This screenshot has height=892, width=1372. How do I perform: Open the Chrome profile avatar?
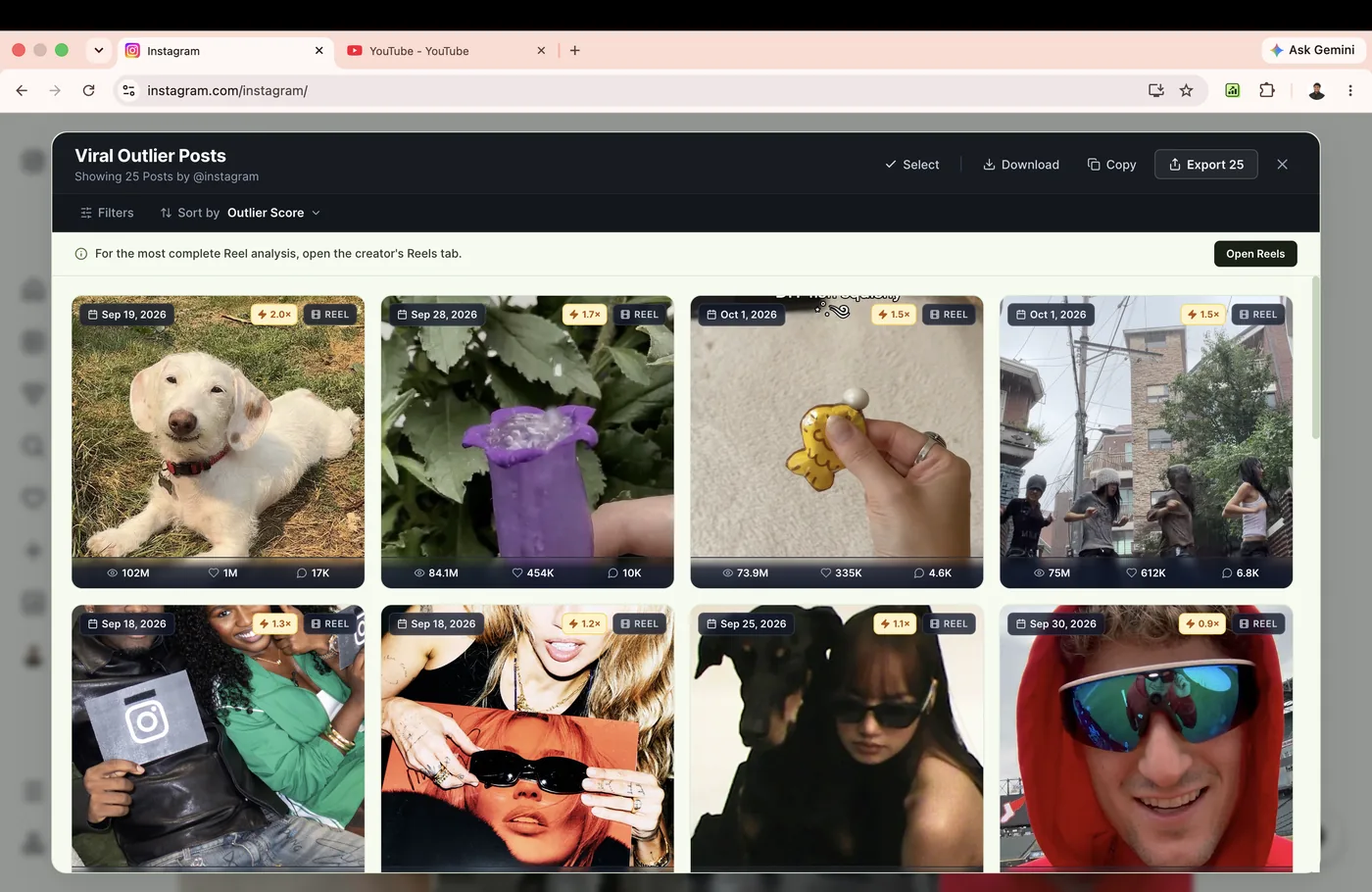pos(1317,90)
